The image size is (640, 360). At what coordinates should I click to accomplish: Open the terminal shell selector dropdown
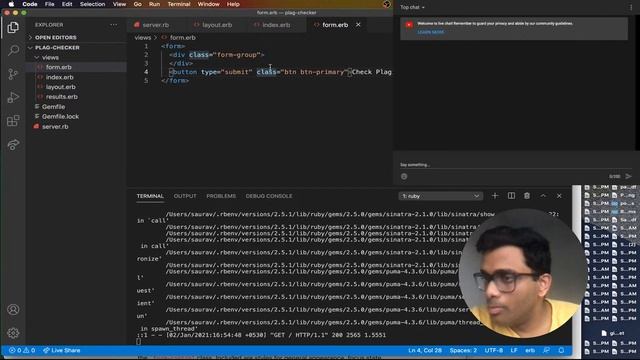pyautogui.click(x=440, y=196)
